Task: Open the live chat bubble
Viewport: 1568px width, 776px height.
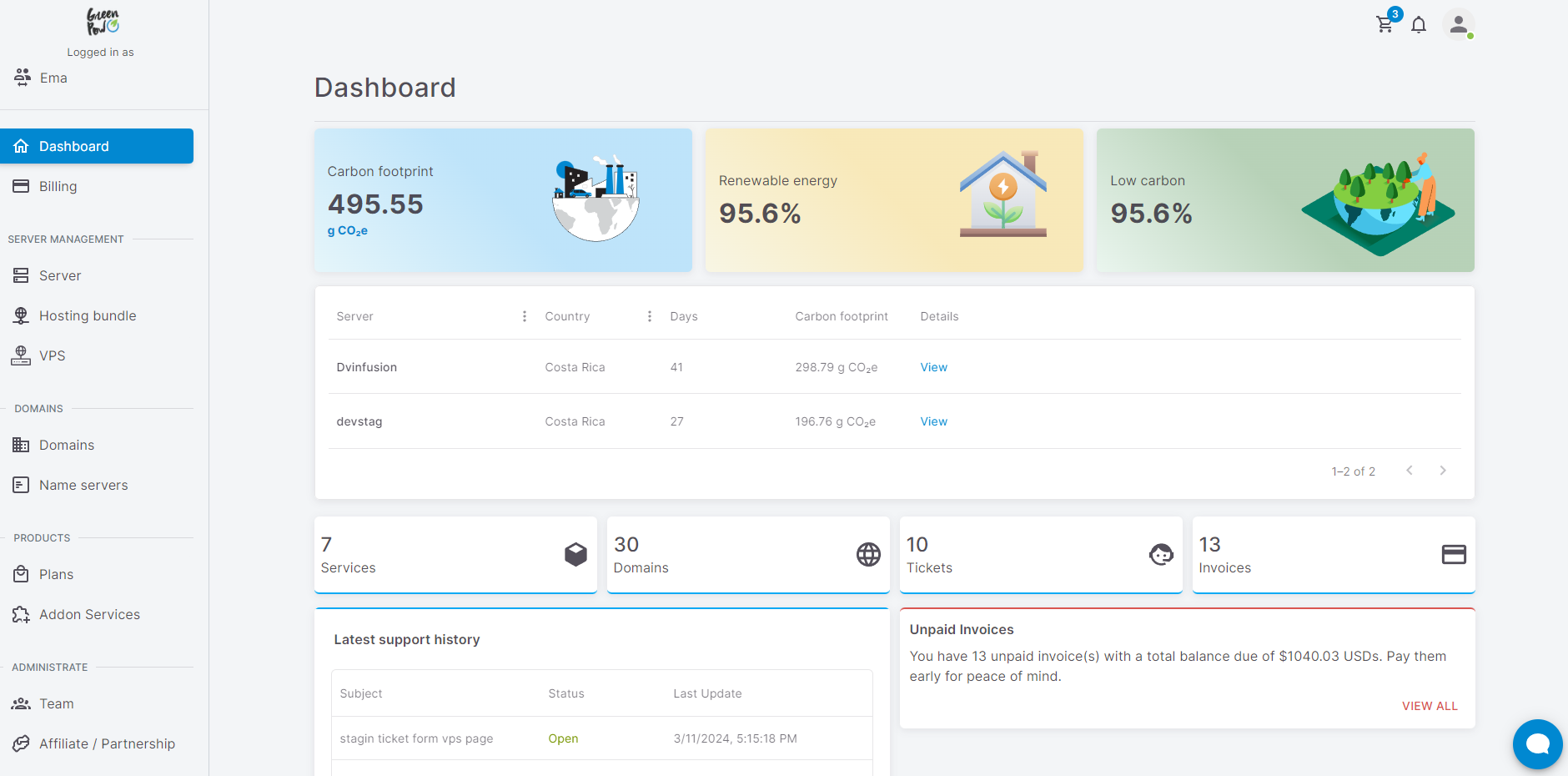Action: 1537,743
